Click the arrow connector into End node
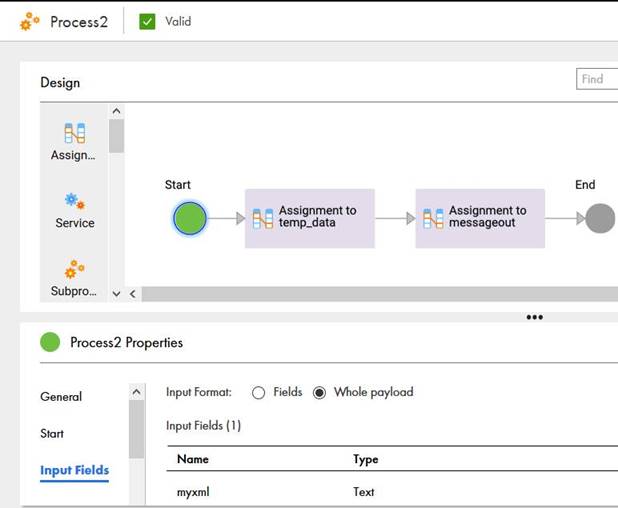Viewport: 618px width, 508px height. [565, 218]
